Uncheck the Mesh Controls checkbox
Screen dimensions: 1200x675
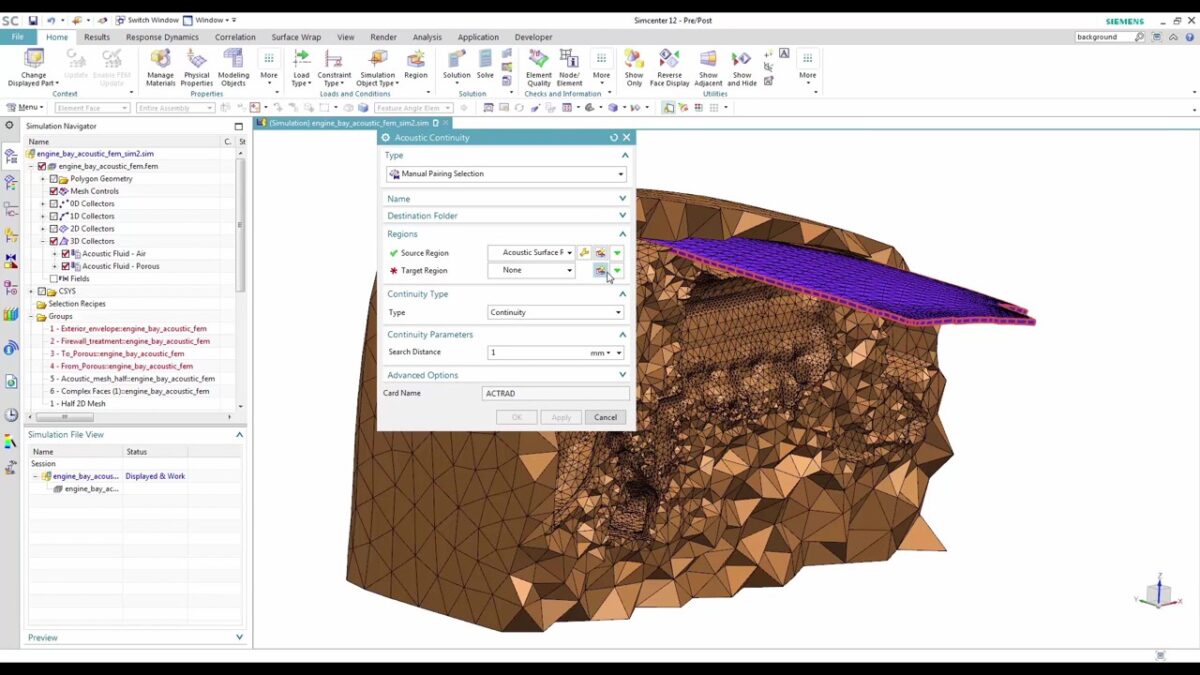(54, 191)
